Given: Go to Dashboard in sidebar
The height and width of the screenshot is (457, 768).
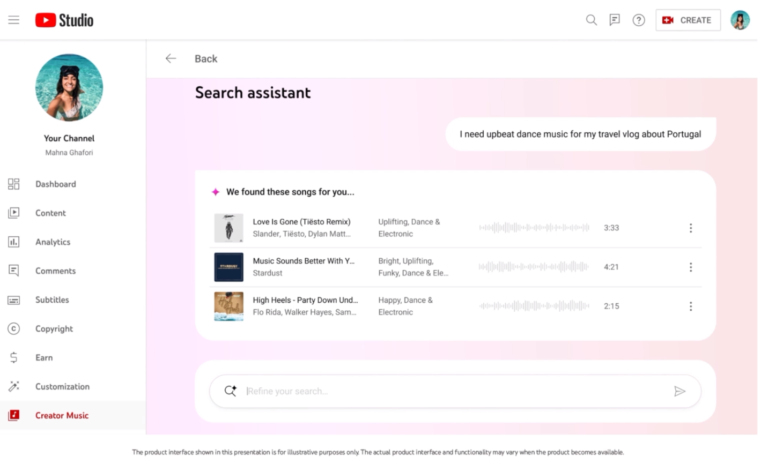Looking at the screenshot, I should [55, 184].
